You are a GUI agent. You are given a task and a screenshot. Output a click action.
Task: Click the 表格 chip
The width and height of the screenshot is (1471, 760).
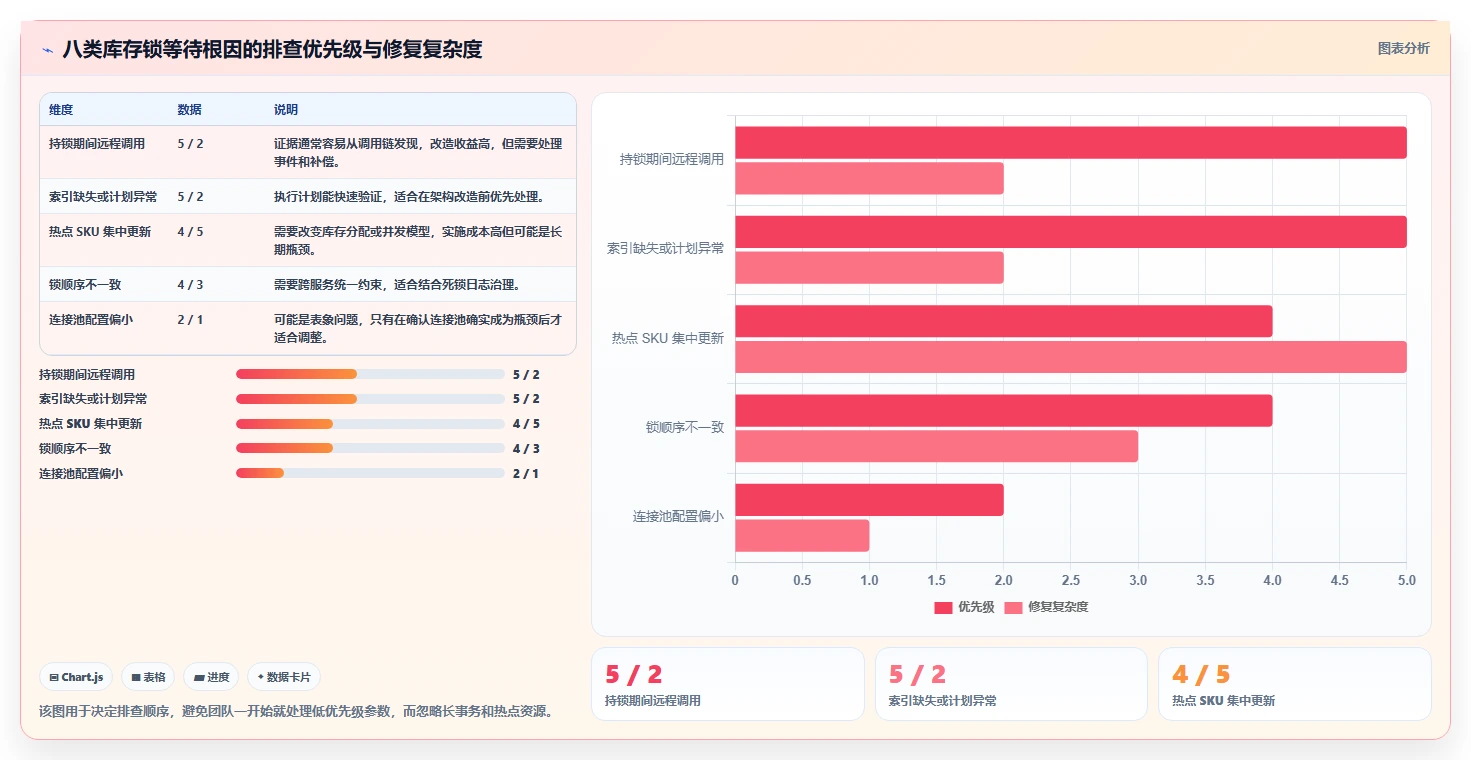[x=148, y=677]
